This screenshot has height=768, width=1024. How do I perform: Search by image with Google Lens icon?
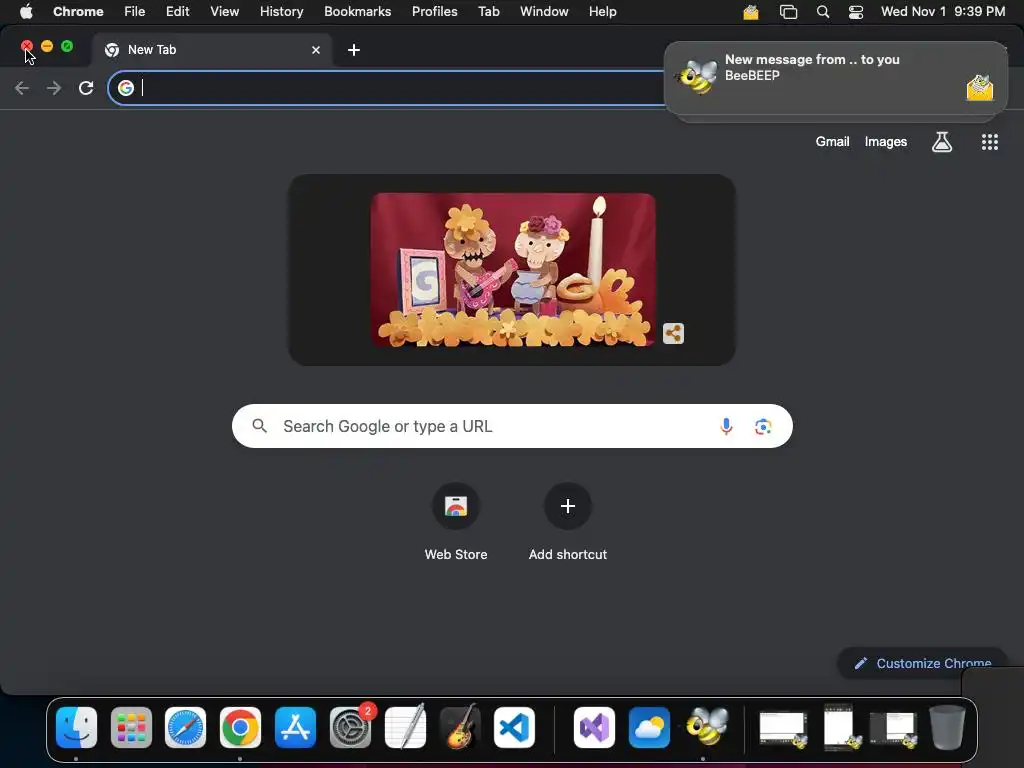pyautogui.click(x=763, y=426)
